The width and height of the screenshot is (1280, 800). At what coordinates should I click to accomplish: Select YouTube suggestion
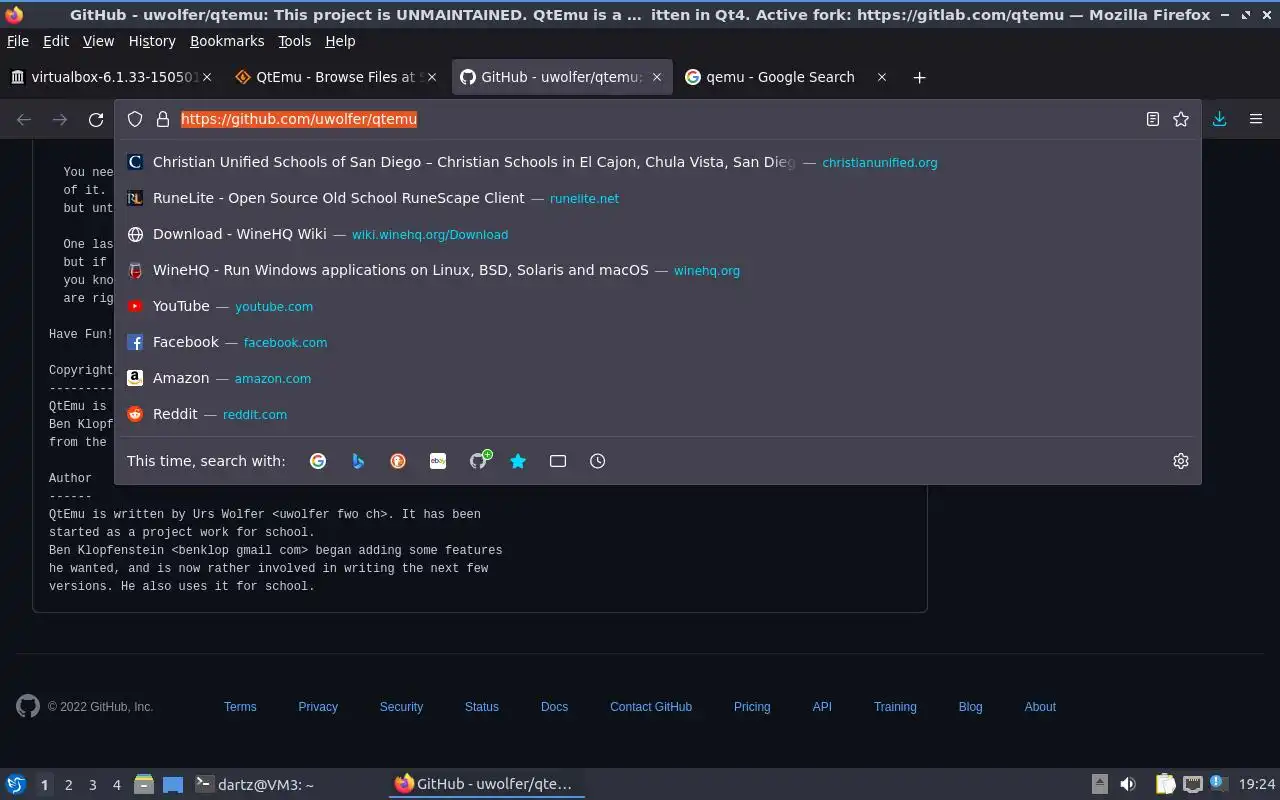pos(658,306)
